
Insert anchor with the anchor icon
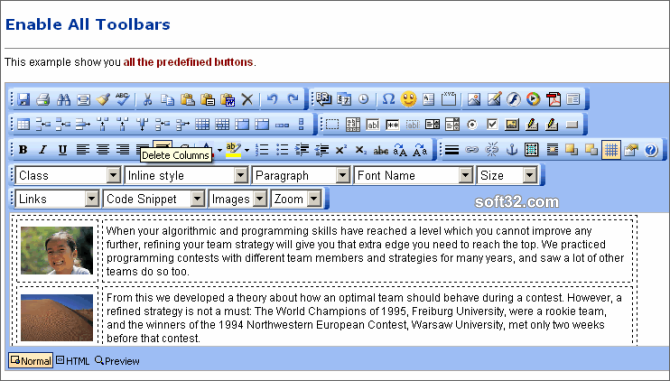tap(511, 149)
